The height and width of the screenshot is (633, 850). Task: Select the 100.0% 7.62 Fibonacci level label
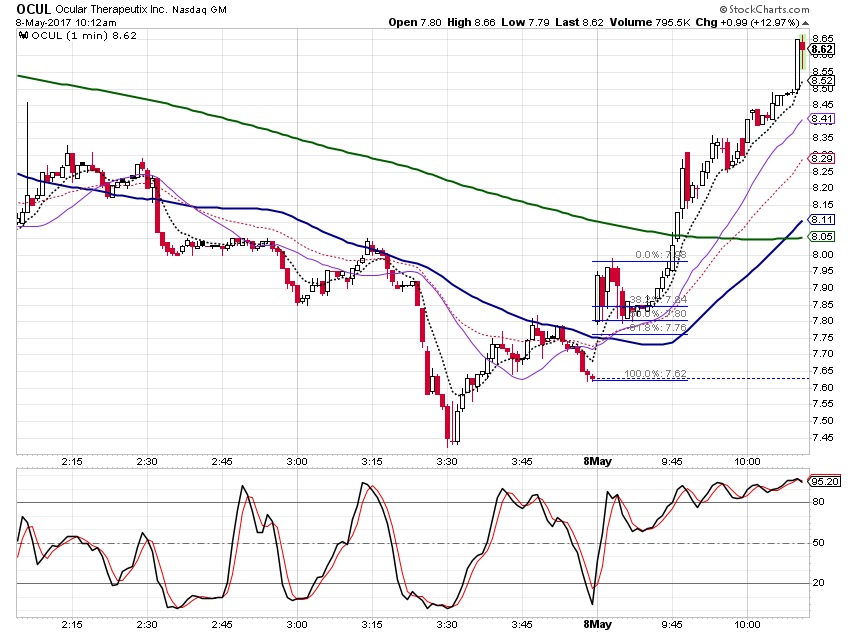(x=655, y=373)
